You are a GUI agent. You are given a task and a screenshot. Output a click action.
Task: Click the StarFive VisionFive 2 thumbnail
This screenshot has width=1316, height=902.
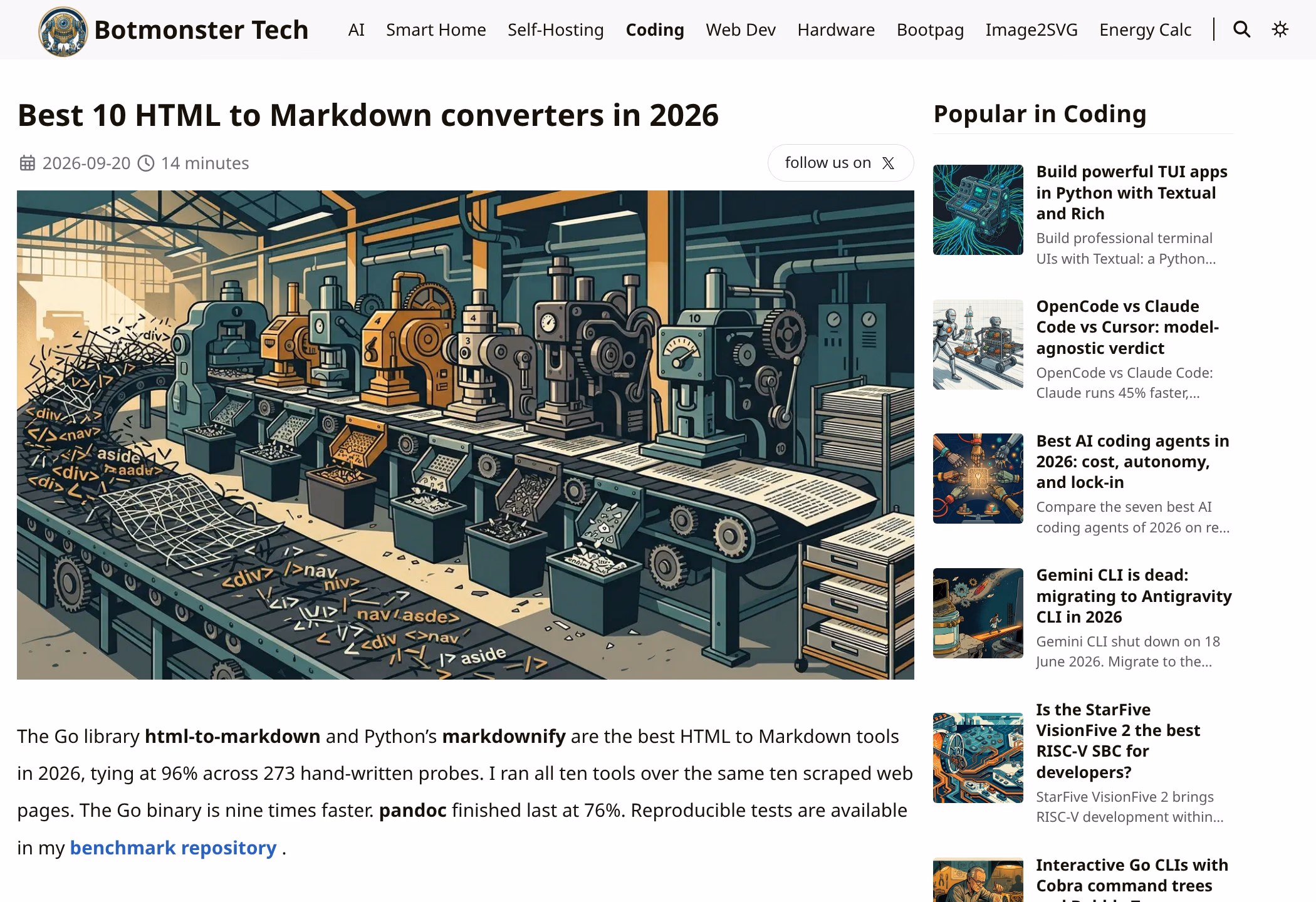(x=978, y=758)
